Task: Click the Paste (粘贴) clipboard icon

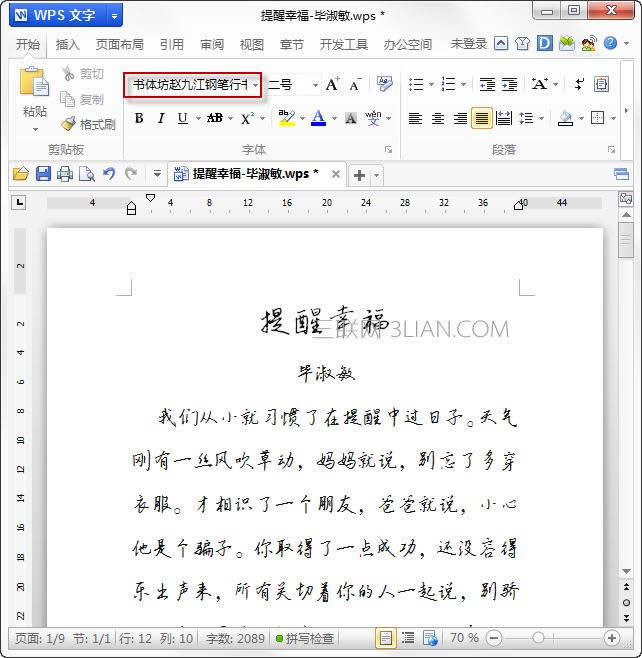Action: [34, 82]
